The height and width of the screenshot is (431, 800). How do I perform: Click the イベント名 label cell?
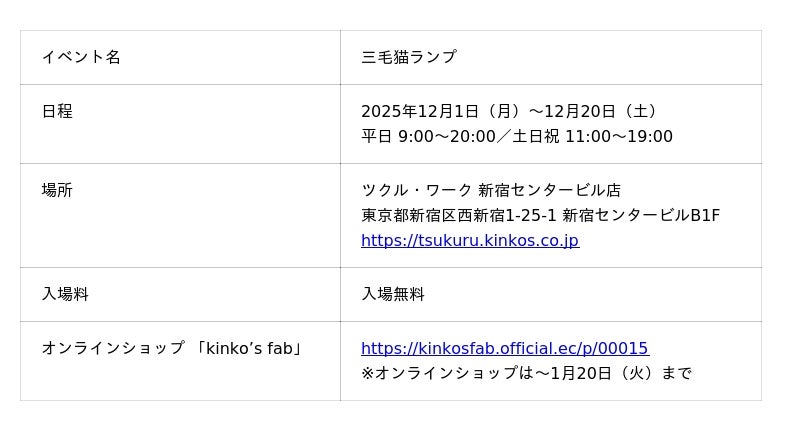coord(81,57)
